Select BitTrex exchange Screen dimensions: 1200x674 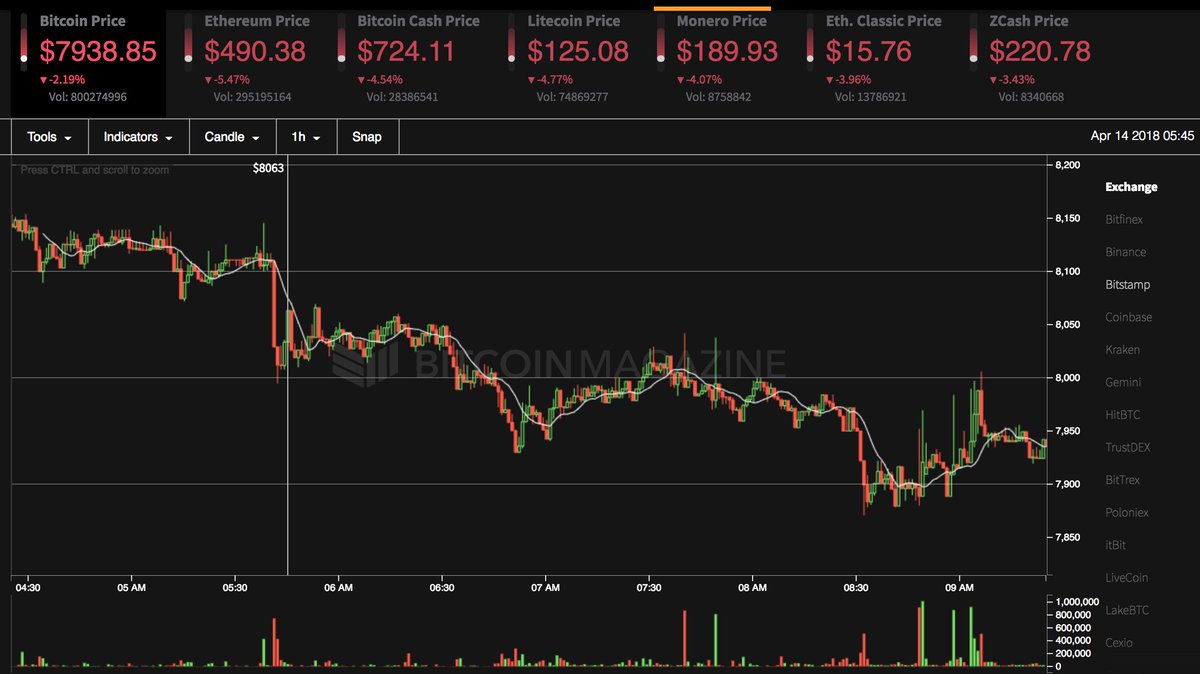coord(1122,480)
